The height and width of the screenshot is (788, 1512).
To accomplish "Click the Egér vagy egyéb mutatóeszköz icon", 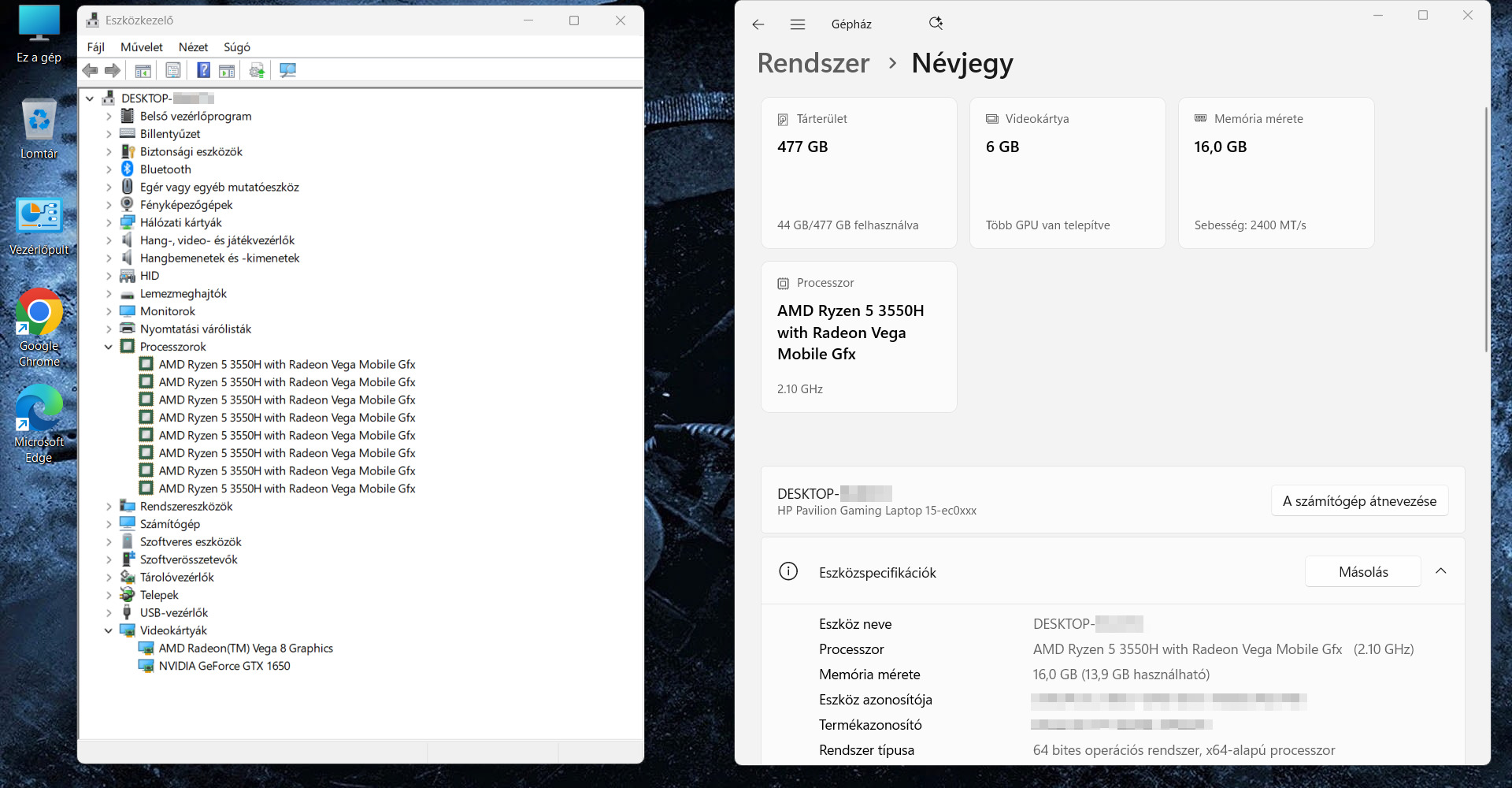I will pyautogui.click(x=127, y=187).
